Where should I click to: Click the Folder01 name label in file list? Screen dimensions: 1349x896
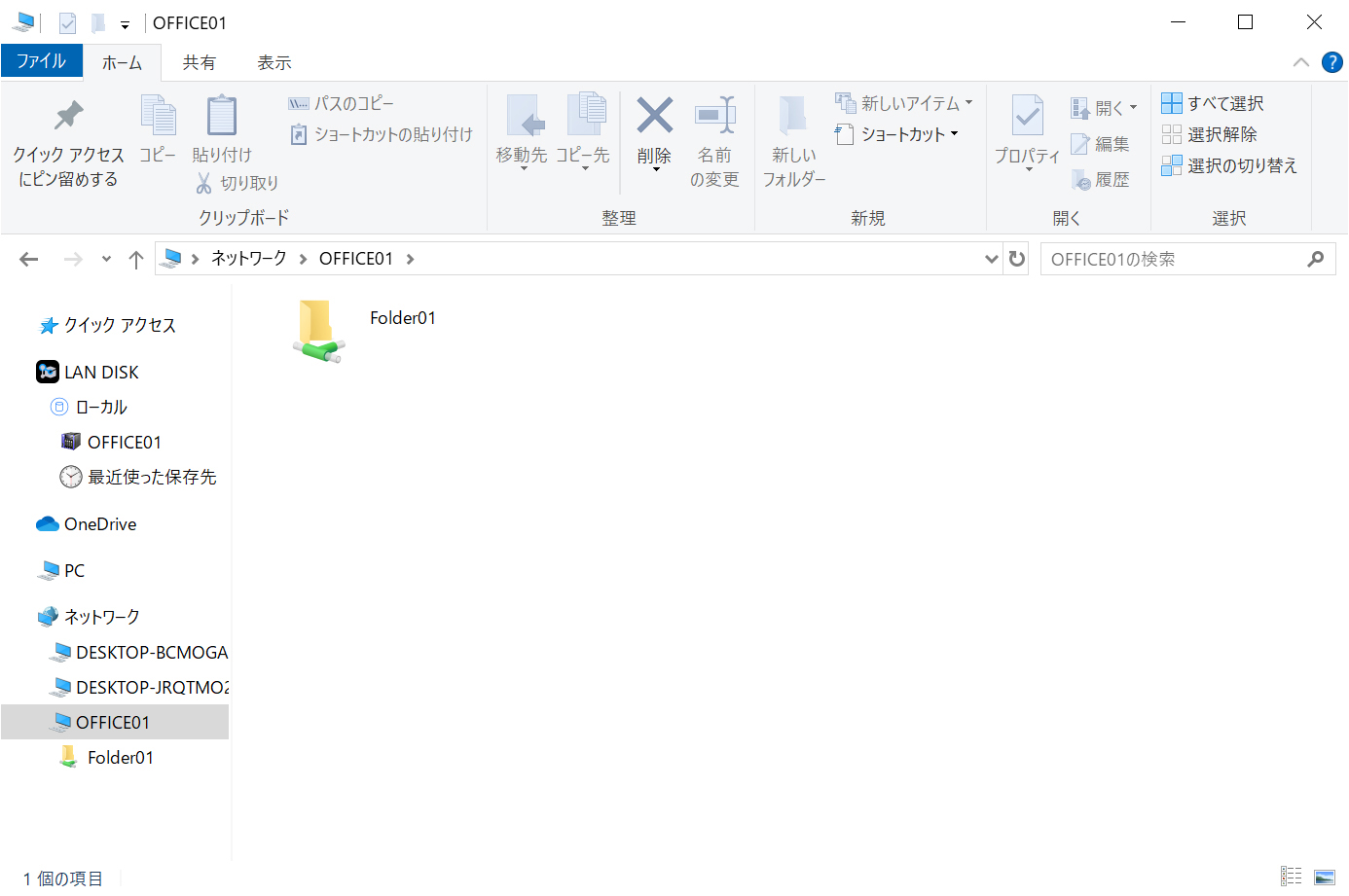[403, 318]
